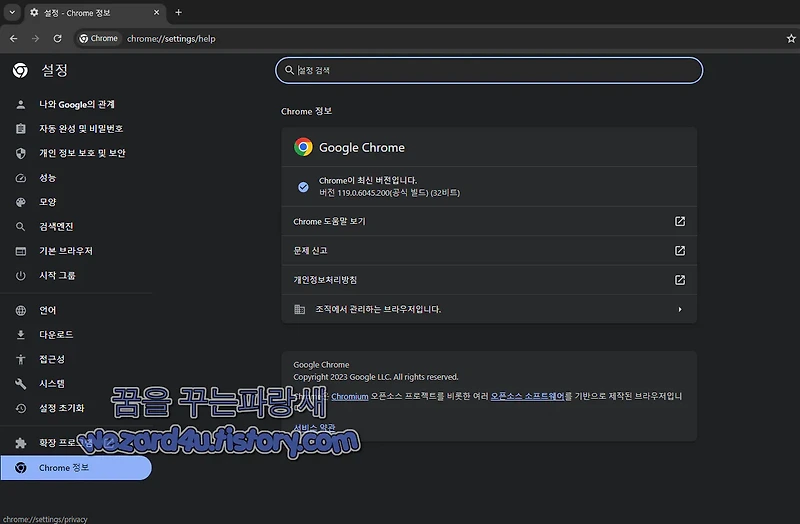
Task: Open the 오픈소스 소프트웨어 hyperlink
Action: pos(527,396)
